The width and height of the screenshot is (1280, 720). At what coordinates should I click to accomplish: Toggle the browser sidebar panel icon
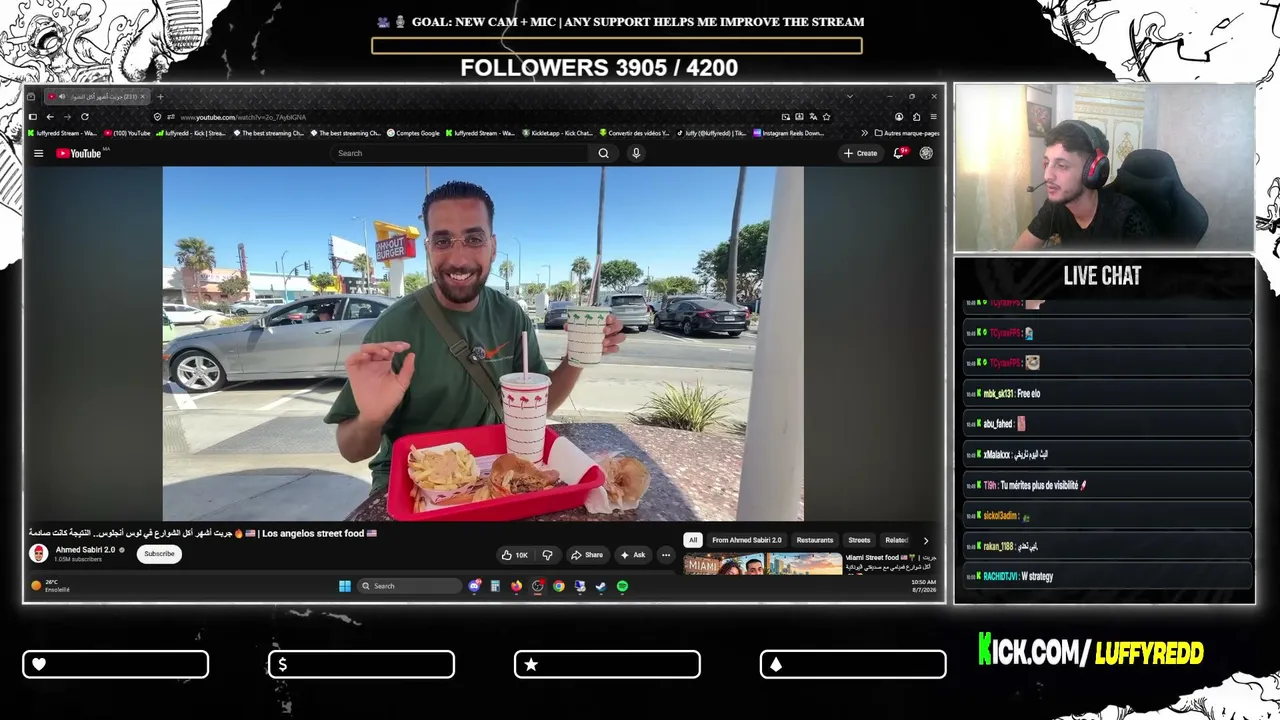pyautogui.click(x=32, y=117)
